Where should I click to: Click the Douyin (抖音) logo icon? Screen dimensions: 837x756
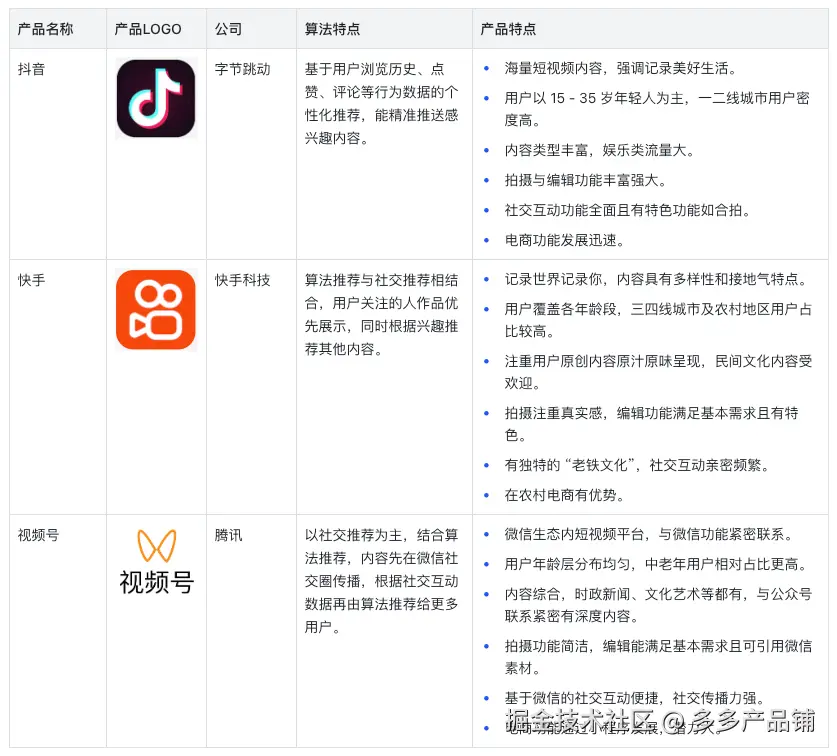(156, 99)
